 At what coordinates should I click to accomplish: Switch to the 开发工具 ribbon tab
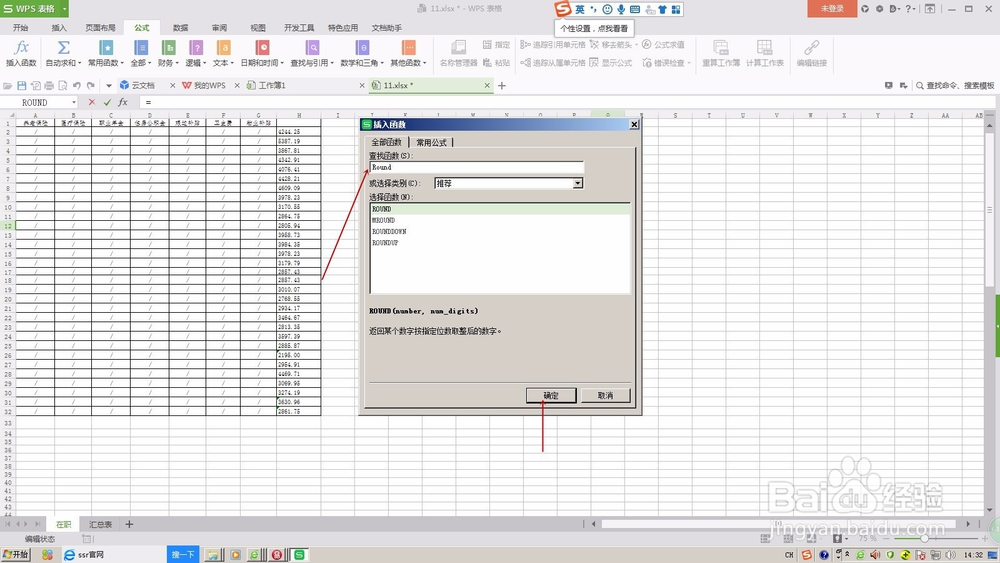pos(299,28)
